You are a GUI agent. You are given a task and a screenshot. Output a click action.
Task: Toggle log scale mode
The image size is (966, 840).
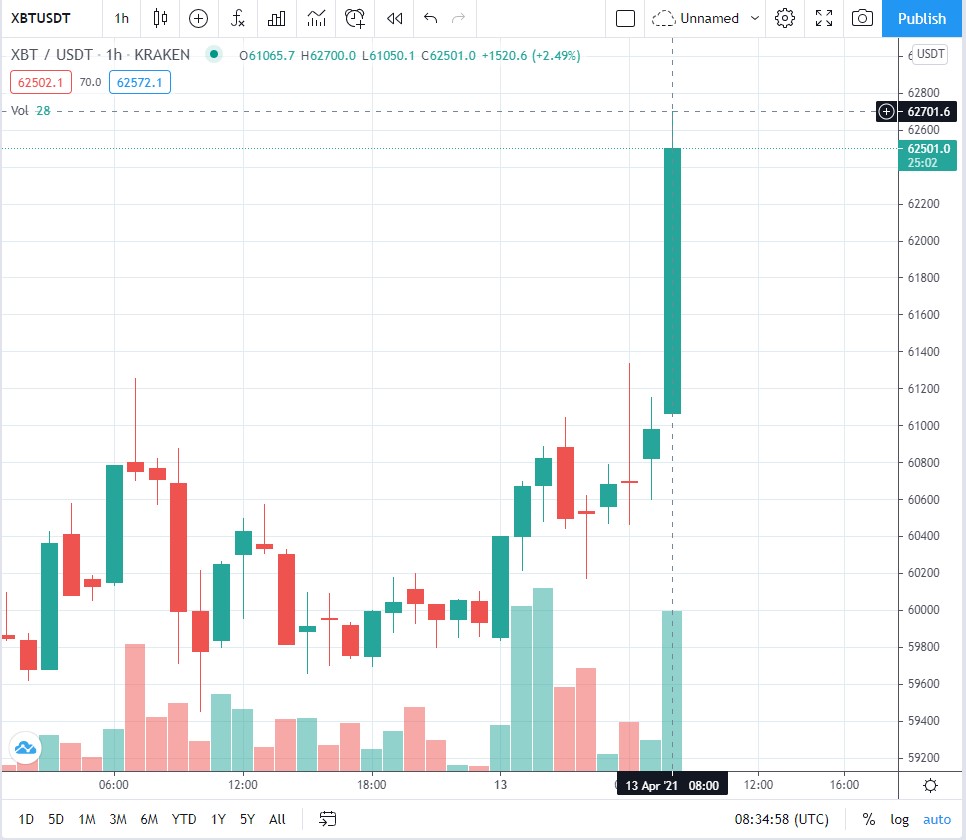(x=900, y=819)
